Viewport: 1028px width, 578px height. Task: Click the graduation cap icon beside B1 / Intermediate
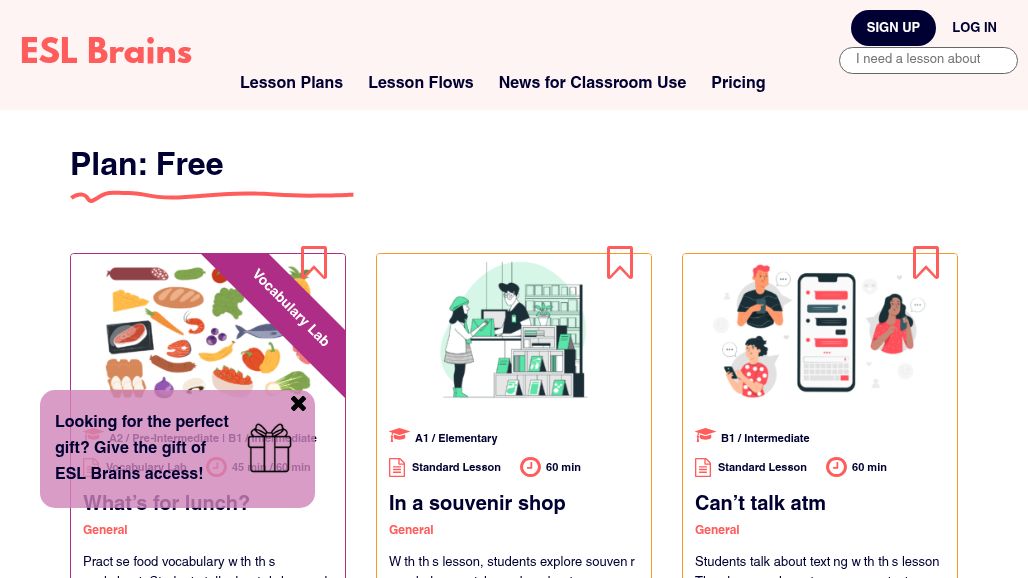point(705,436)
